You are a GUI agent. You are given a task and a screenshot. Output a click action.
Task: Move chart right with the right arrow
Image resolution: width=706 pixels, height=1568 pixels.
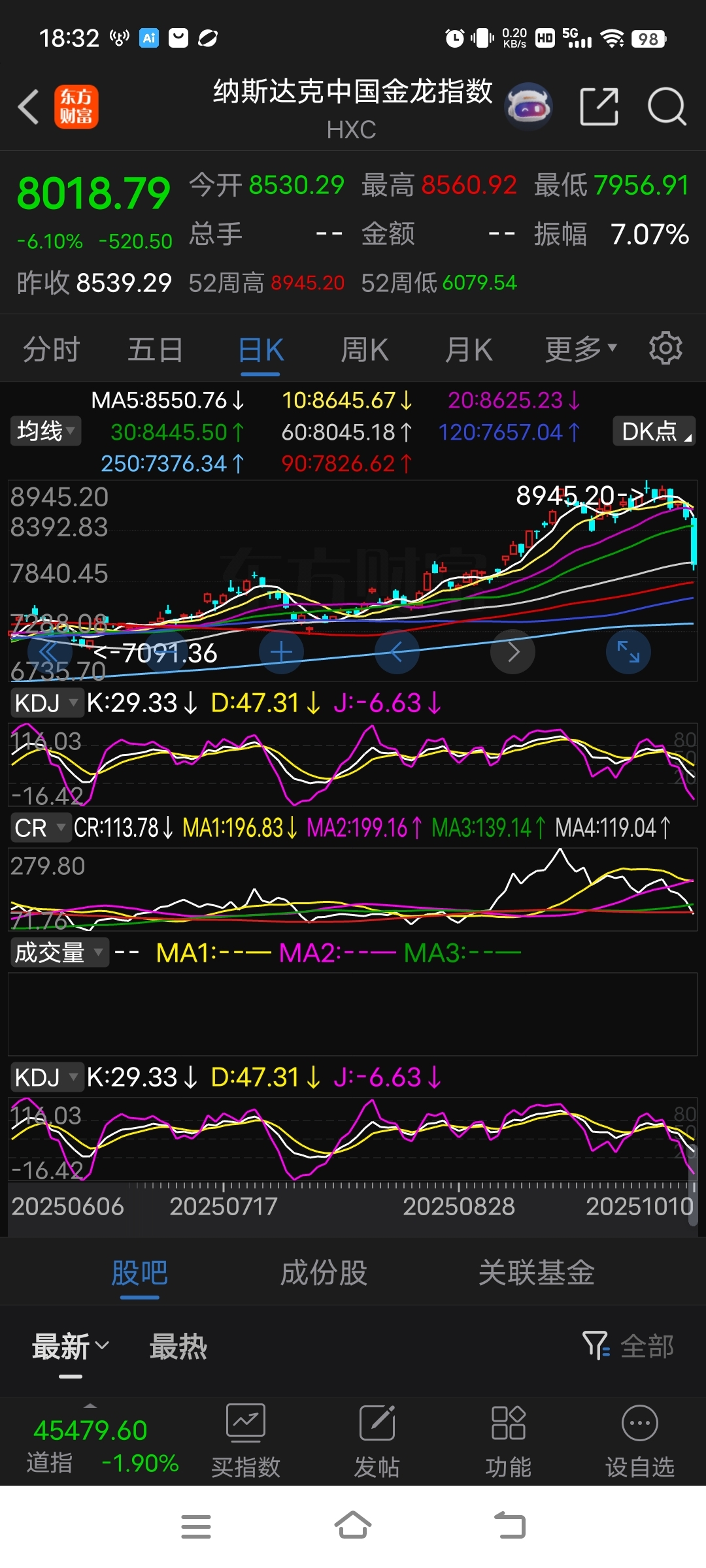pos(513,651)
